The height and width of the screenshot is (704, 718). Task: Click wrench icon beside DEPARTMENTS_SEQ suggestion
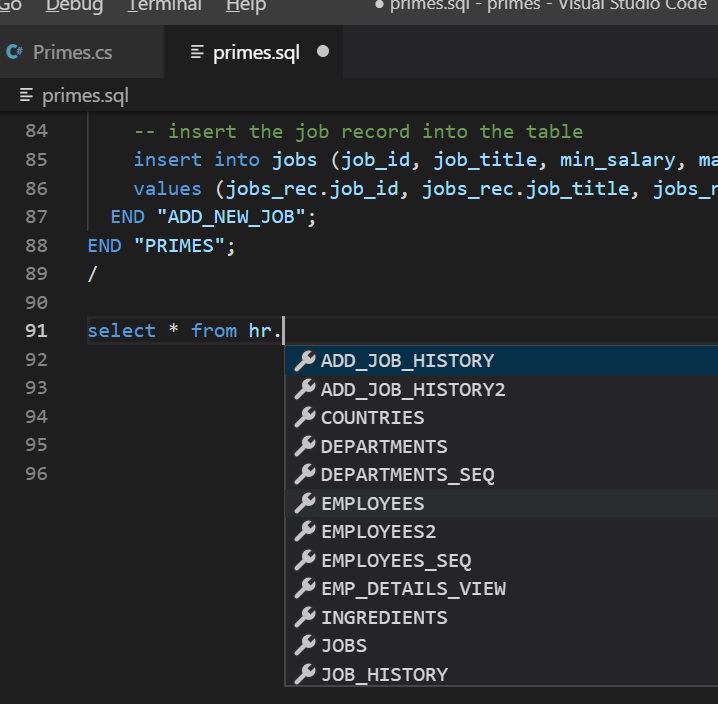click(x=305, y=475)
